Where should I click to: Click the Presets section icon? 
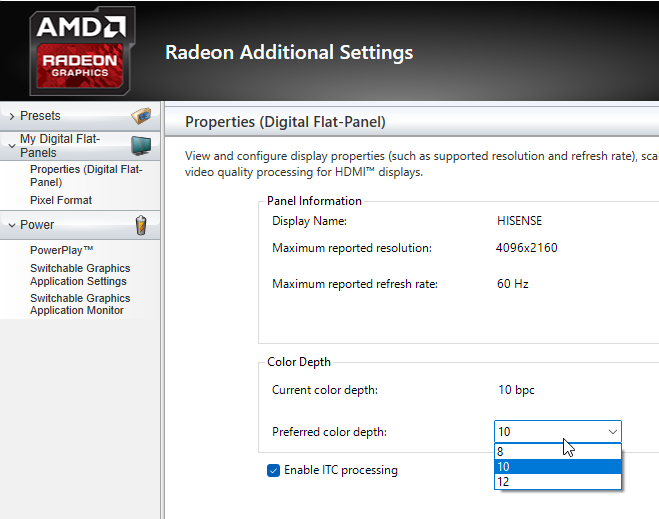pos(141,116)
